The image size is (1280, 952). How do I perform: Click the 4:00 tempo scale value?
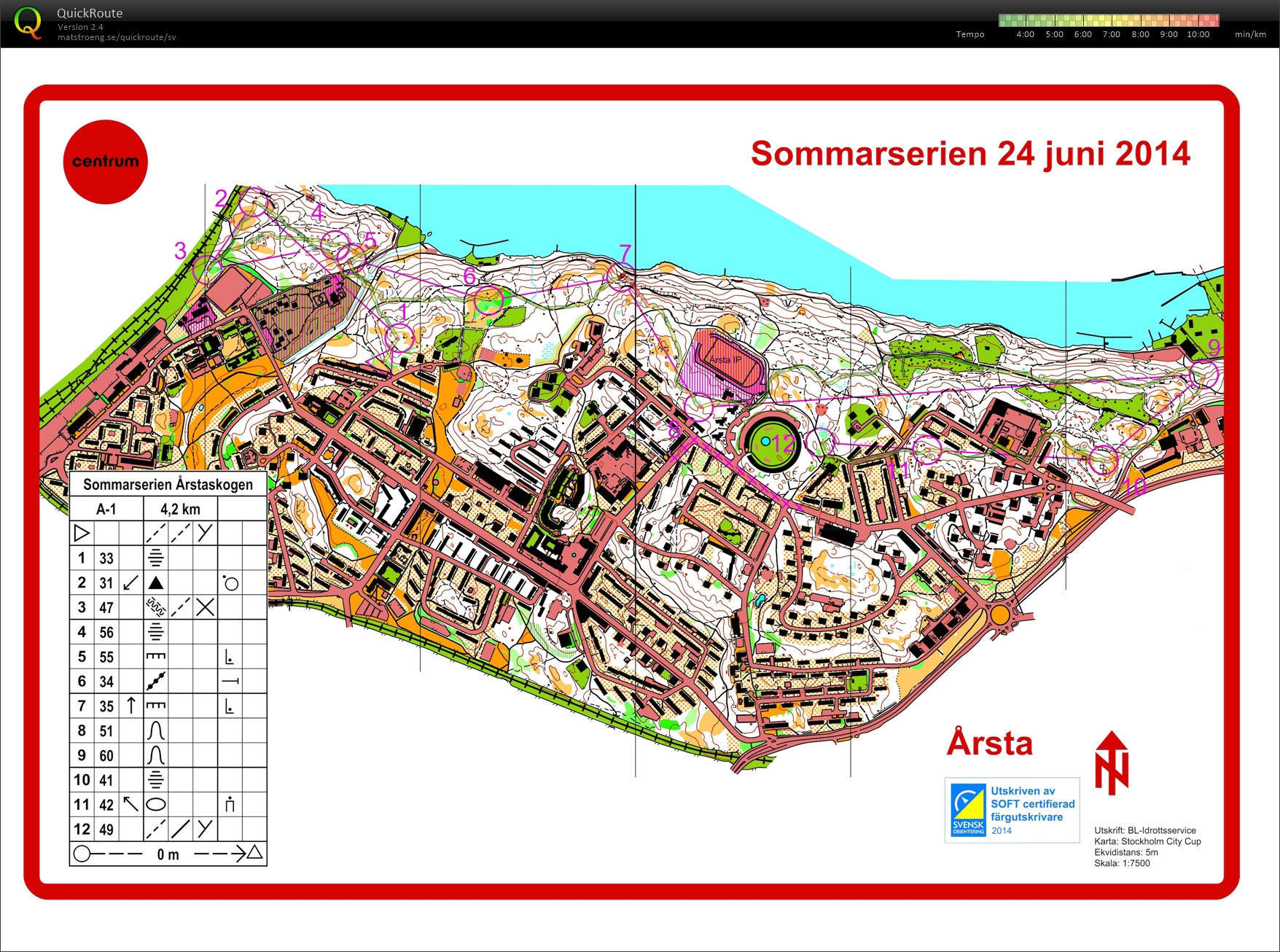1025,34
